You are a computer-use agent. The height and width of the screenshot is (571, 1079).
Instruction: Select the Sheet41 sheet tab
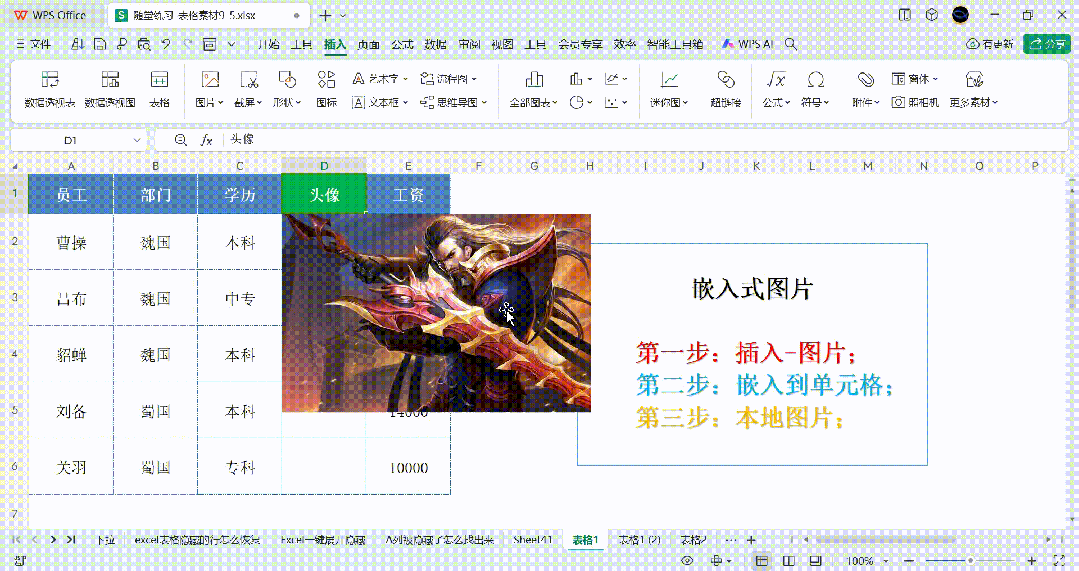point(533,540)
